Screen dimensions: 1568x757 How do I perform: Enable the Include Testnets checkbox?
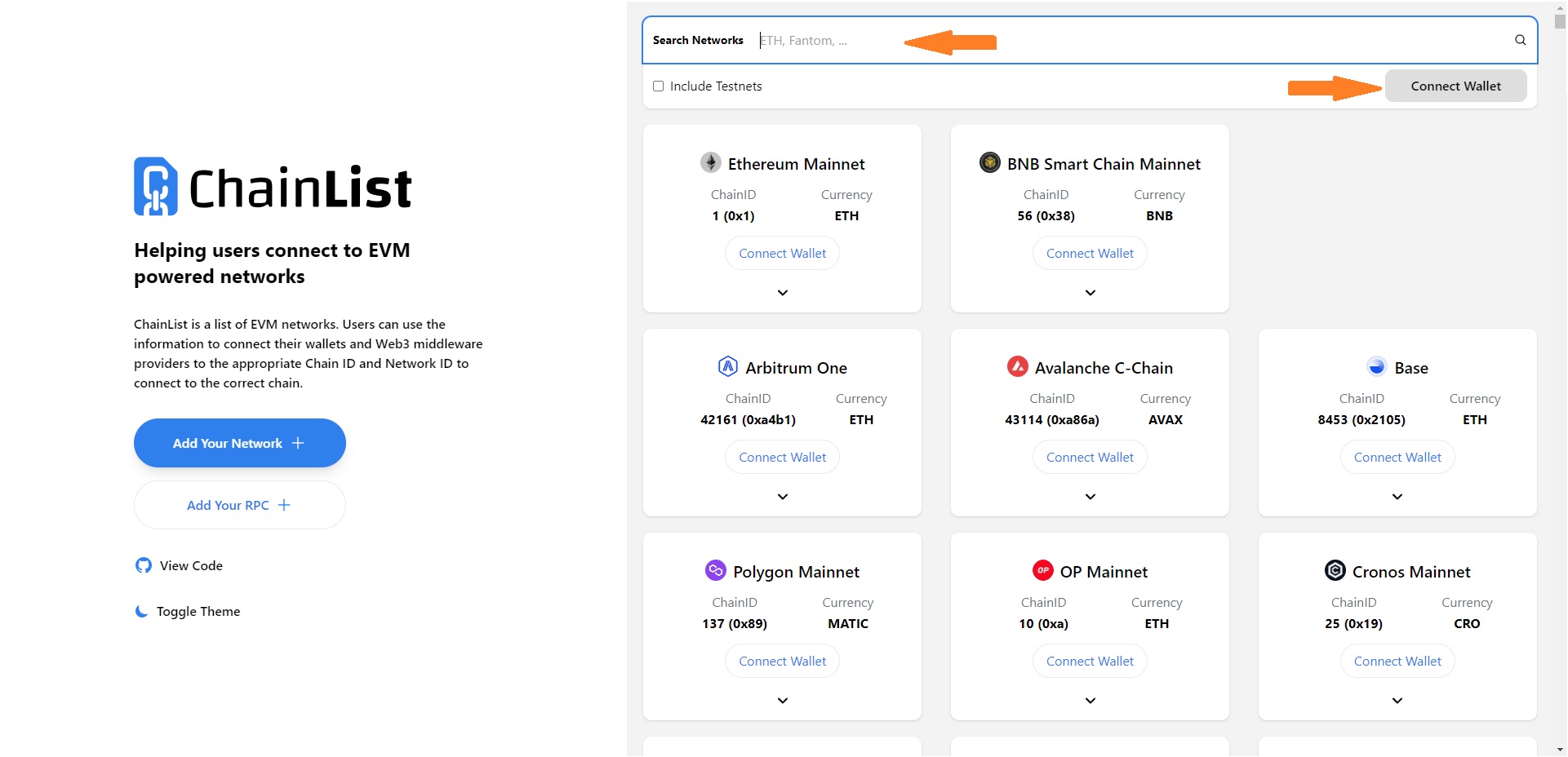(658, 86)
